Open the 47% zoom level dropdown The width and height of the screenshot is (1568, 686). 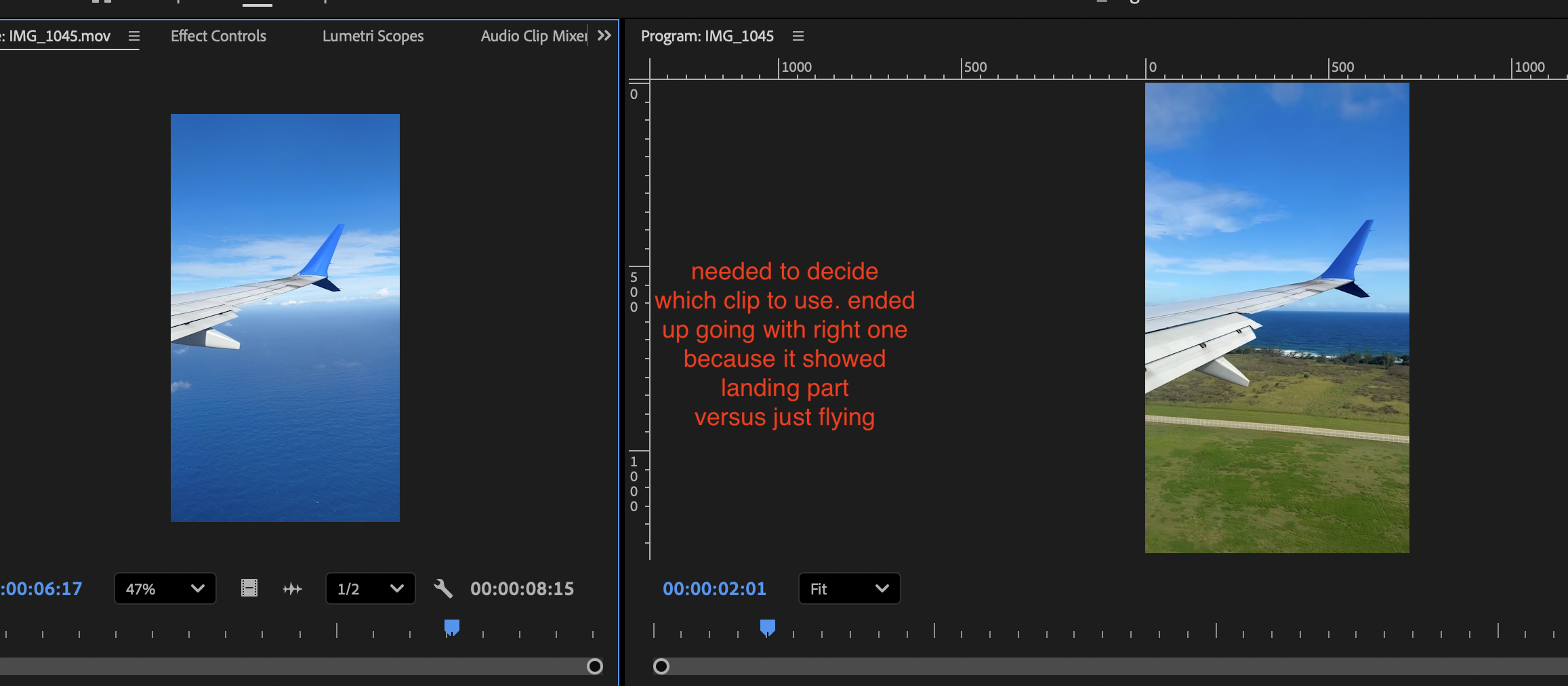tap(165, 588)
